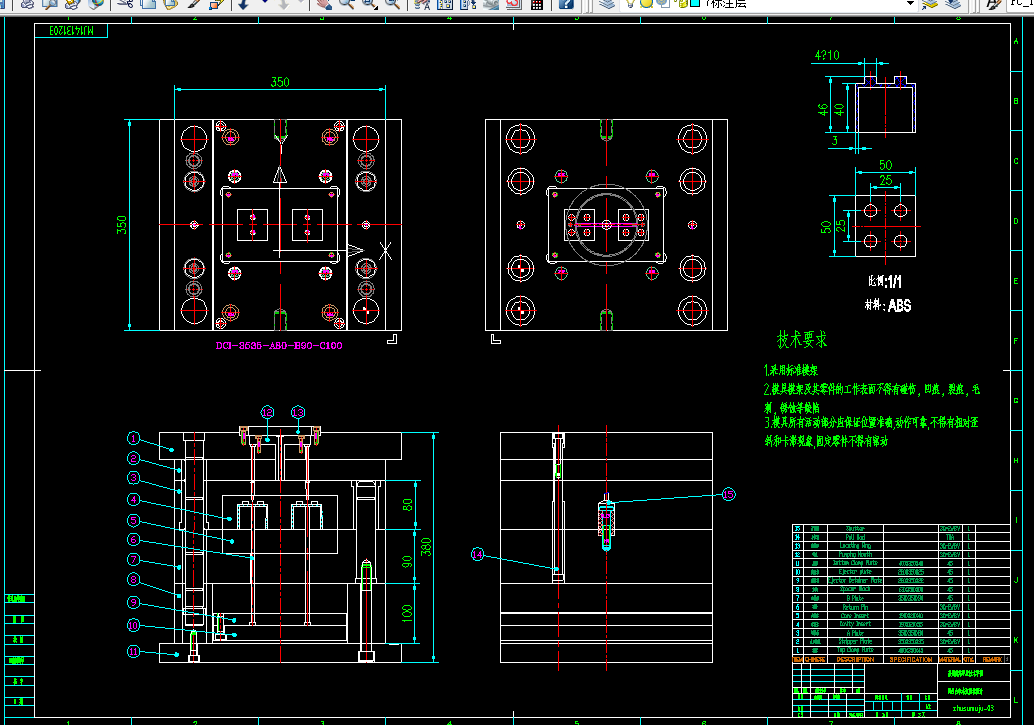Select the balloon label 15 in drawing

tap(728, 494)
